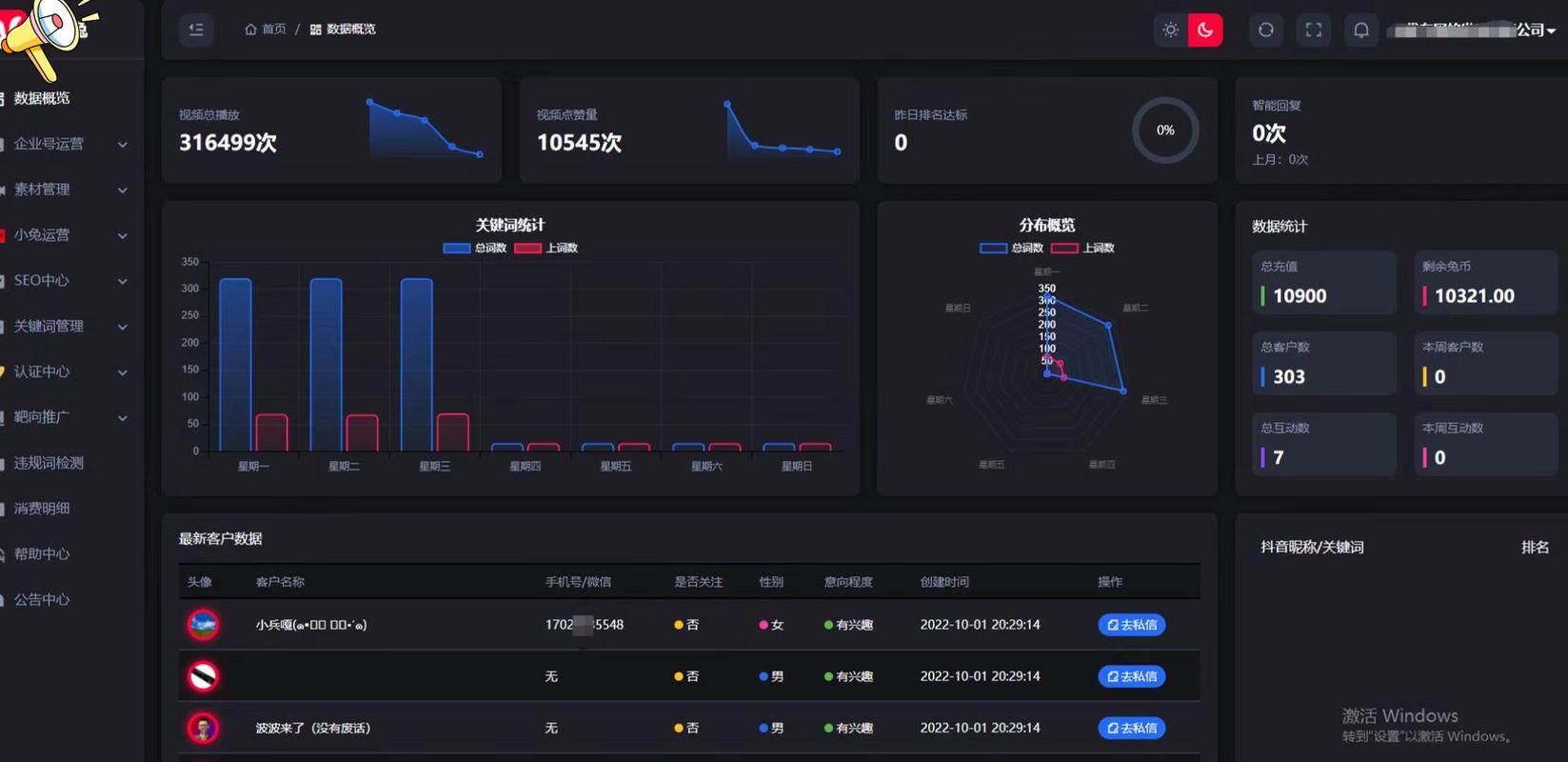Open avatar of customer 波波来了

tap(203, 728)
